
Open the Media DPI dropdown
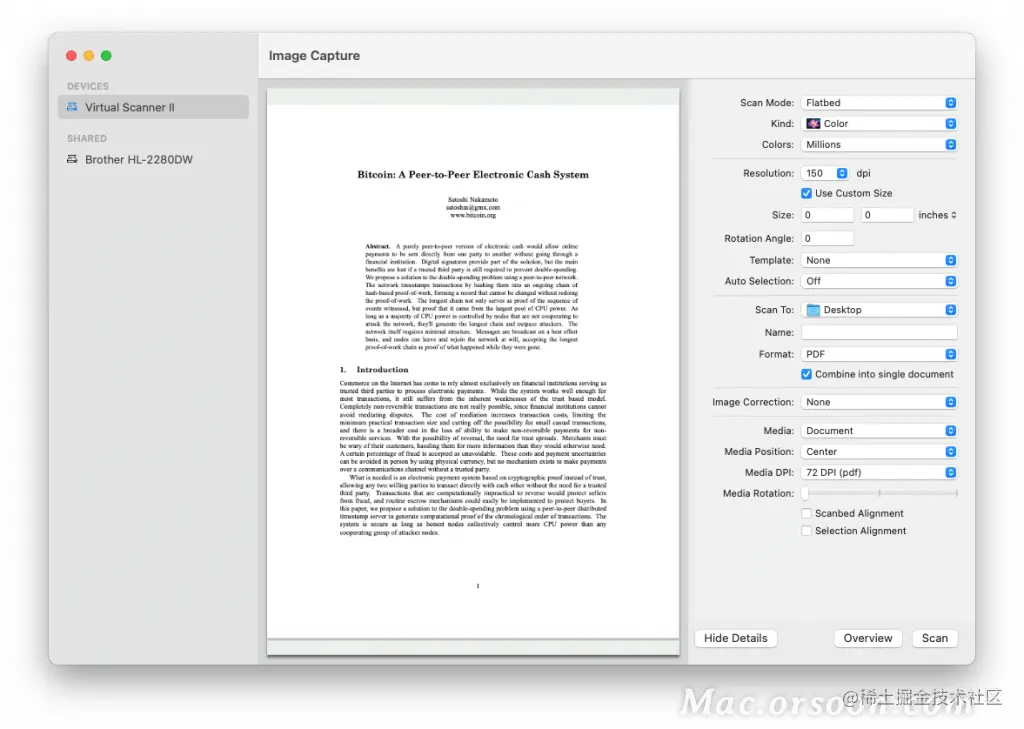pos(879,472)
